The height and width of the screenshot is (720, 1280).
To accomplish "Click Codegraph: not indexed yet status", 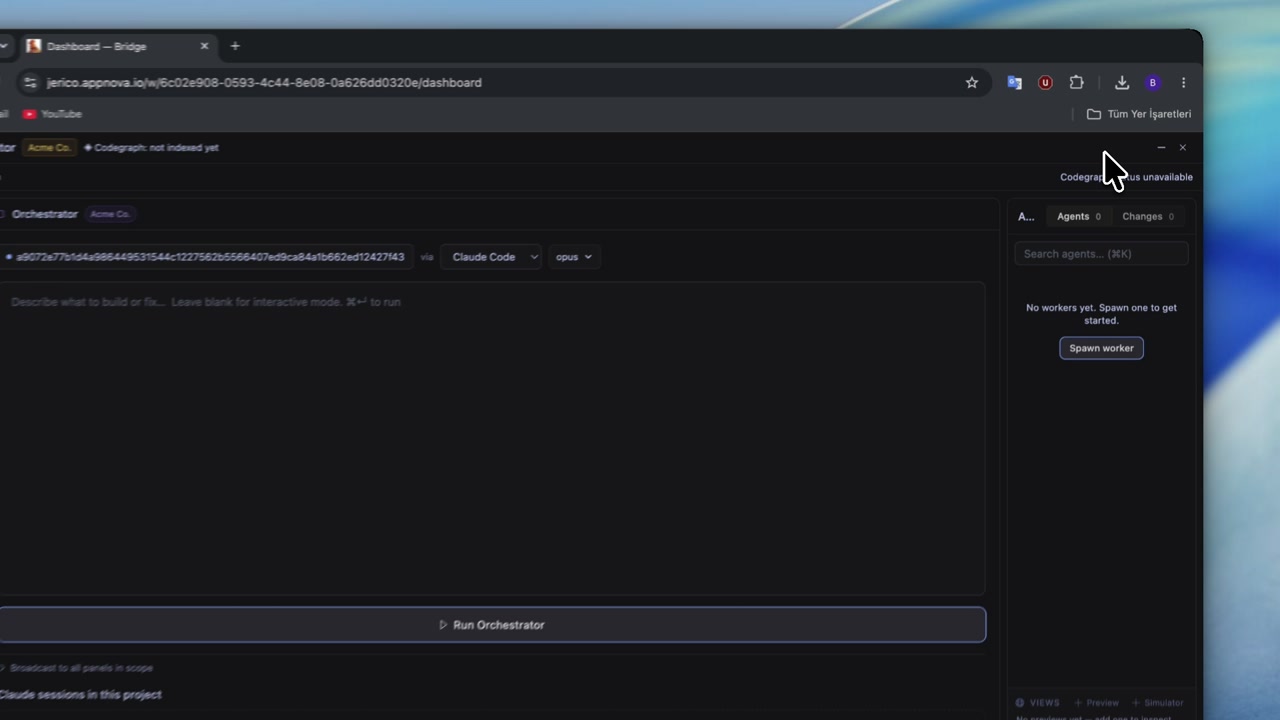I will 151,147.
